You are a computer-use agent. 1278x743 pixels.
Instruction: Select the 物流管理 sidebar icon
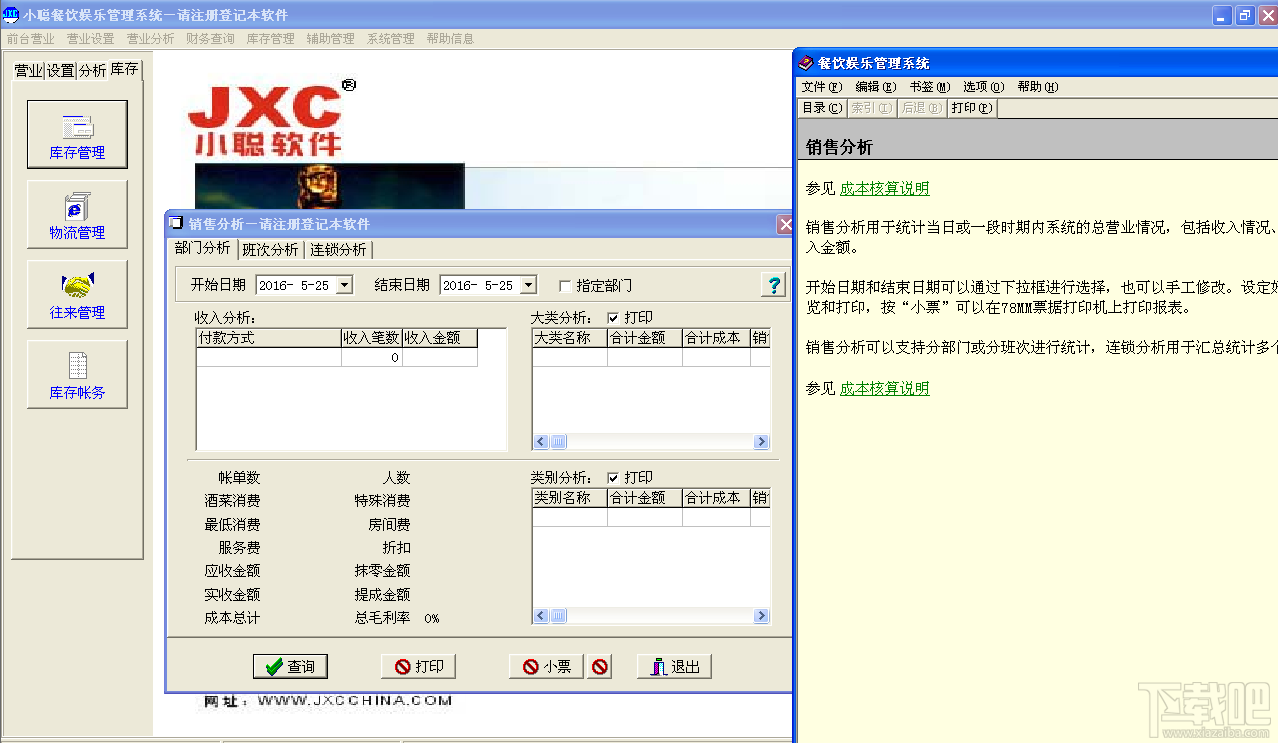pos(77,213)
